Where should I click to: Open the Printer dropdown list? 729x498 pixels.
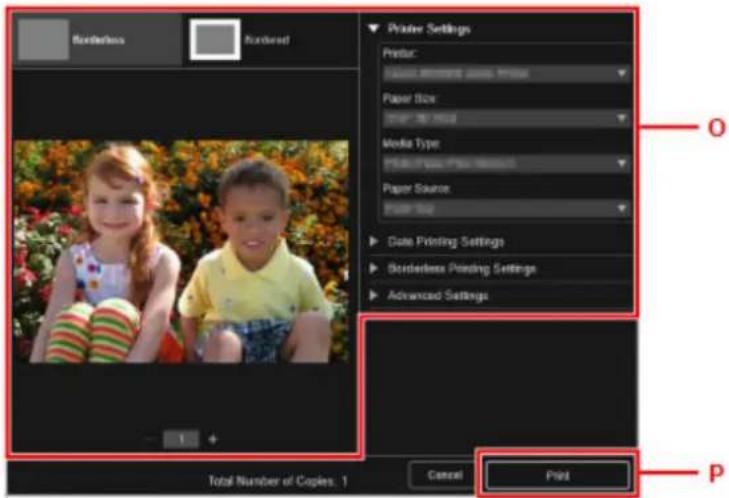[506, 73]
